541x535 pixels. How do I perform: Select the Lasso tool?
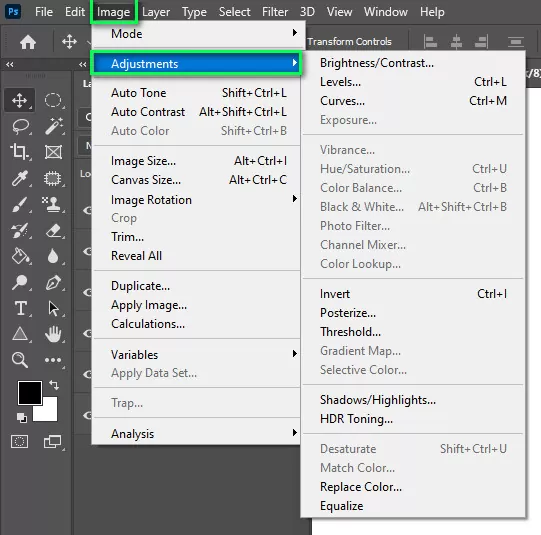20,126
